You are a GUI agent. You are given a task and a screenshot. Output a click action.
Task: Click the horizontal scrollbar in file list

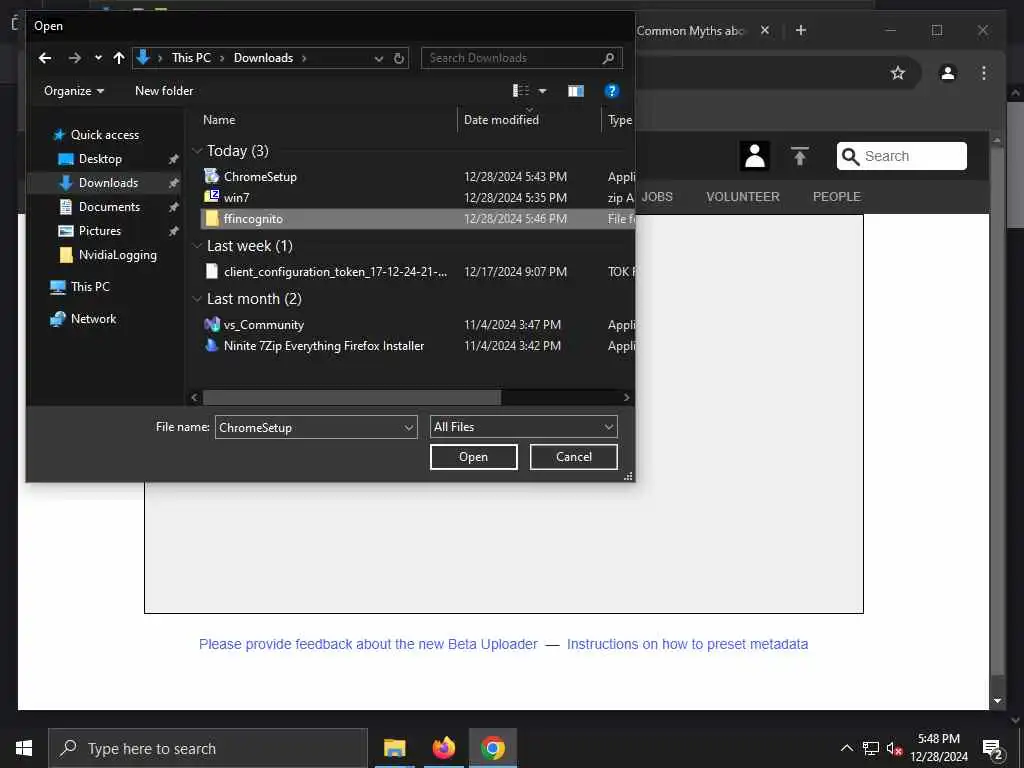click(x=352, y=397)
